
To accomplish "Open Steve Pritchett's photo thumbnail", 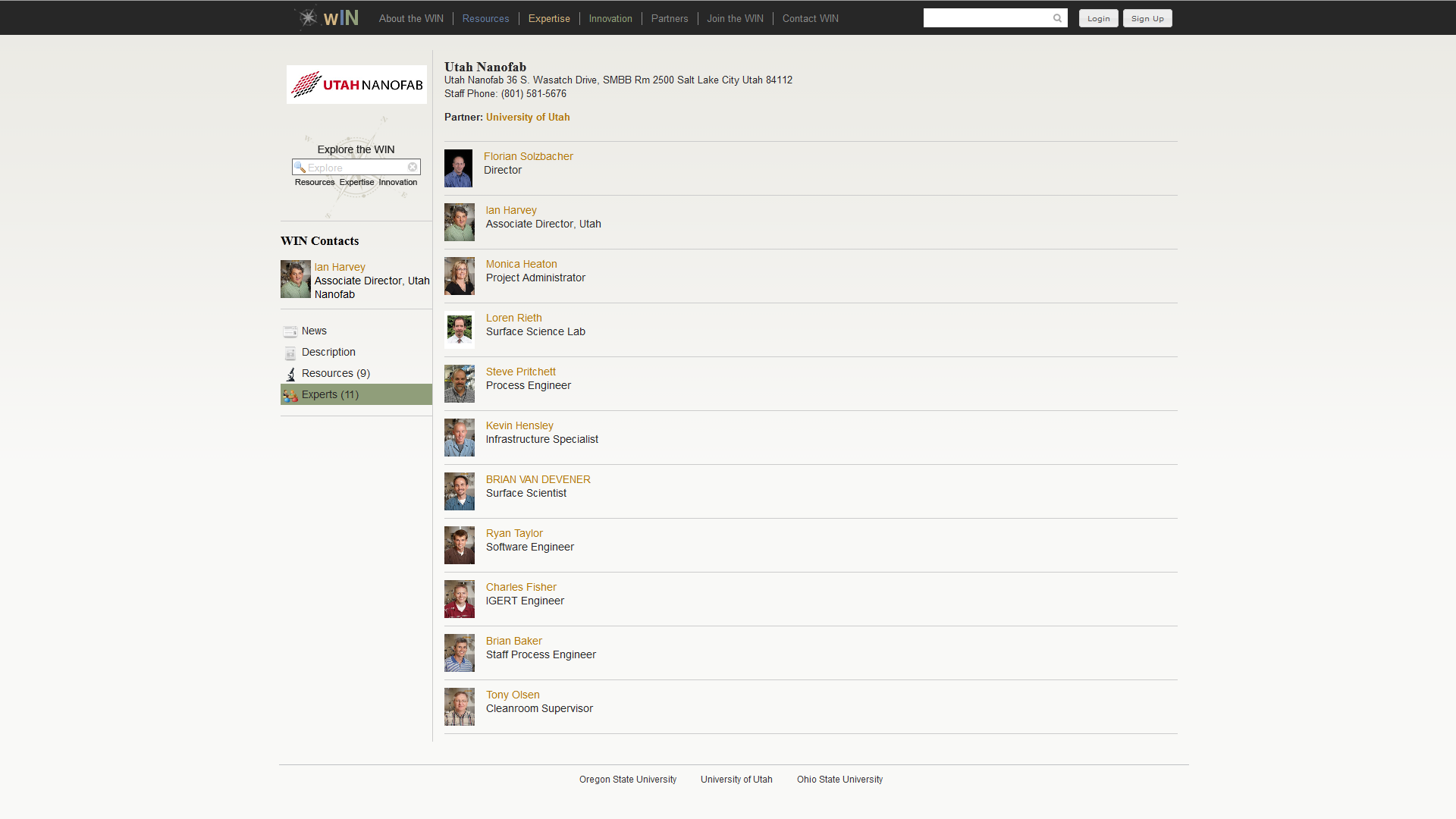I will point(460,384).
